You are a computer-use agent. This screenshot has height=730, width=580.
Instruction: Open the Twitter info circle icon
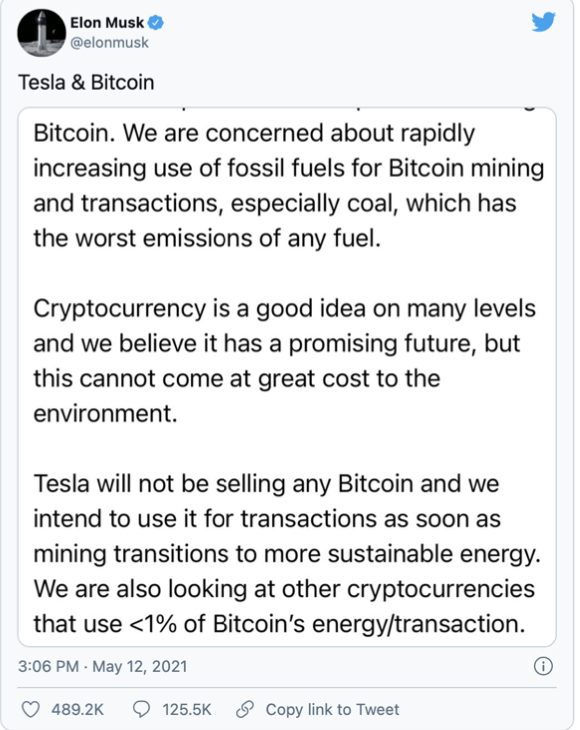coord(543,666)
